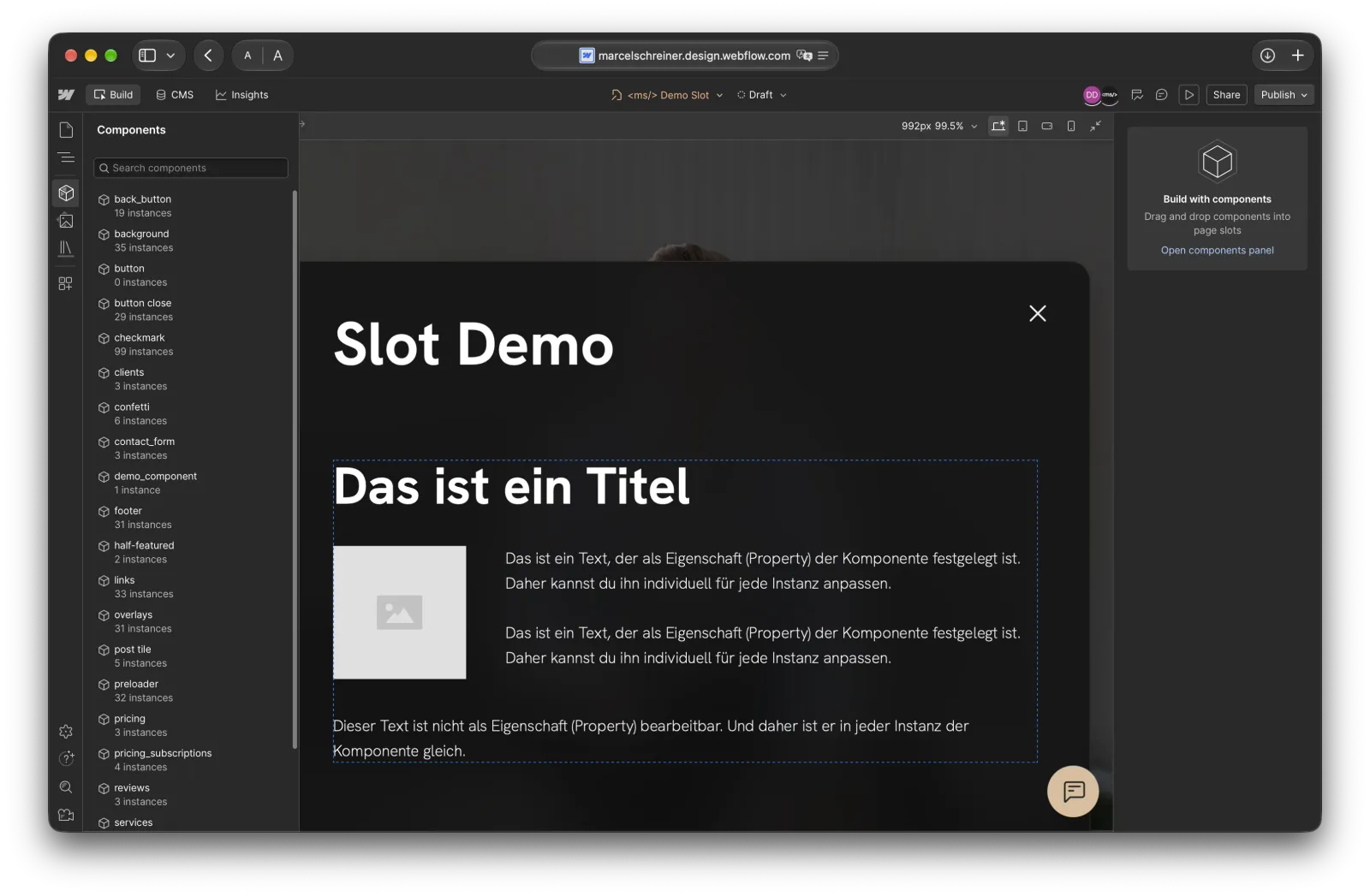Select the preloader component
This screenshot has height=896, width=1370.
[x=190, y=691]
